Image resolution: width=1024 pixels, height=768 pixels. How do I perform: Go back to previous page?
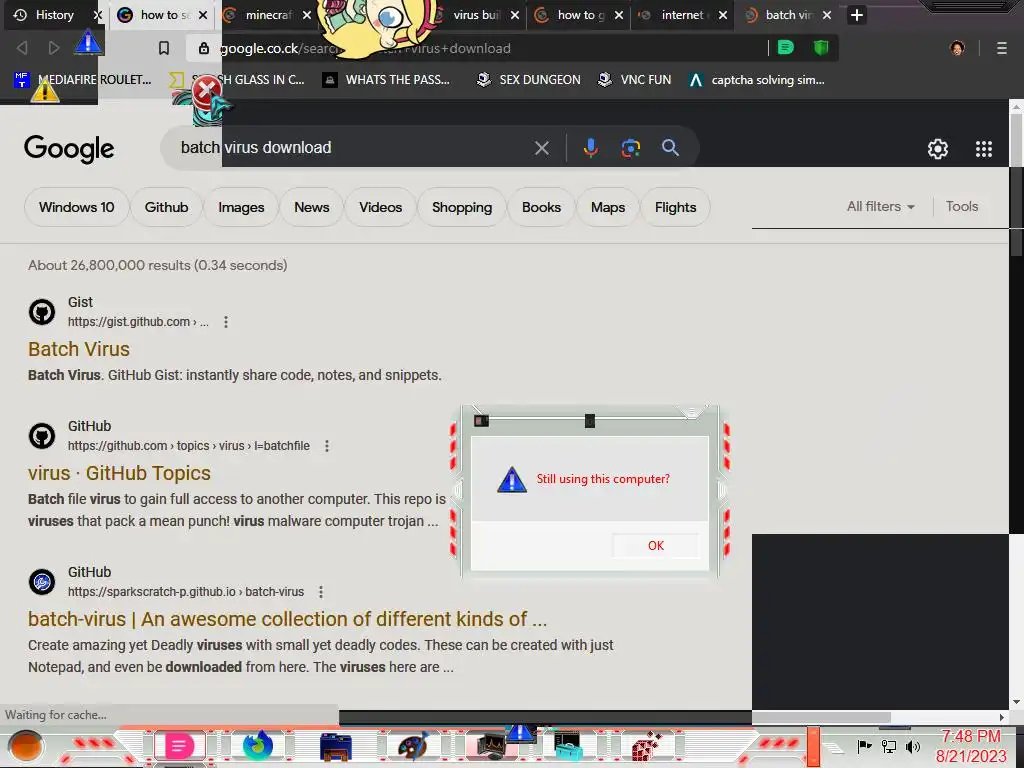pyautogui.click(x=22, y=48)
